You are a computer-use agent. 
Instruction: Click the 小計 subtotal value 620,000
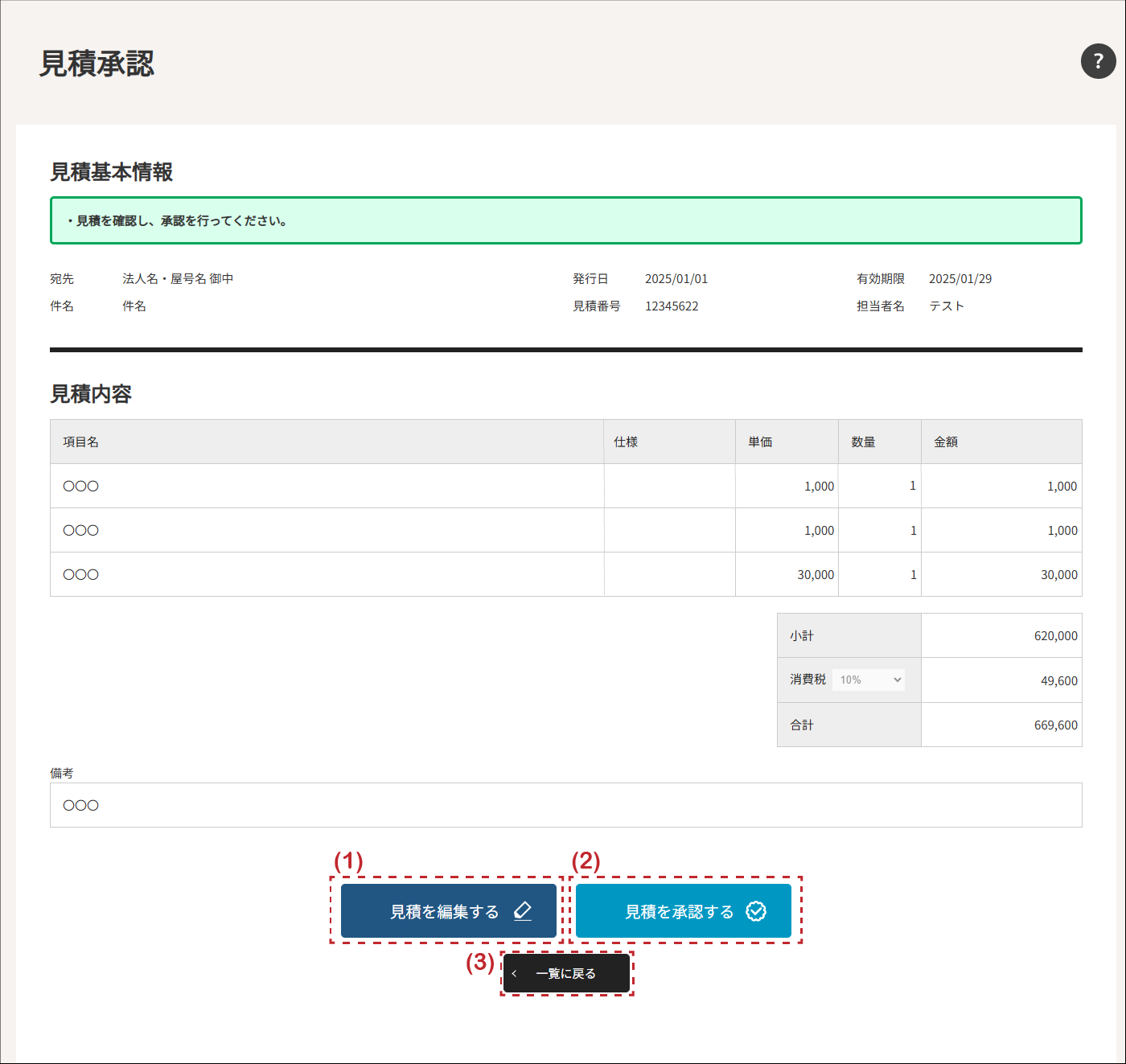1055,636
